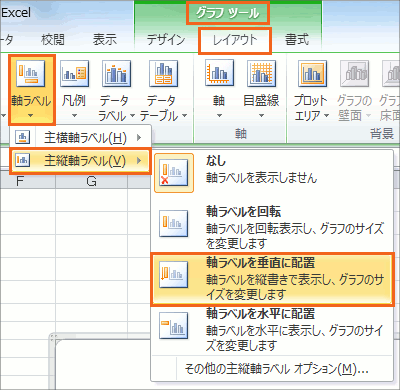This screenshot has width=400, height=390.
Task: Choose 軸ラベルを回転 option
Action: pyautogui.click(x=272, y=227)
